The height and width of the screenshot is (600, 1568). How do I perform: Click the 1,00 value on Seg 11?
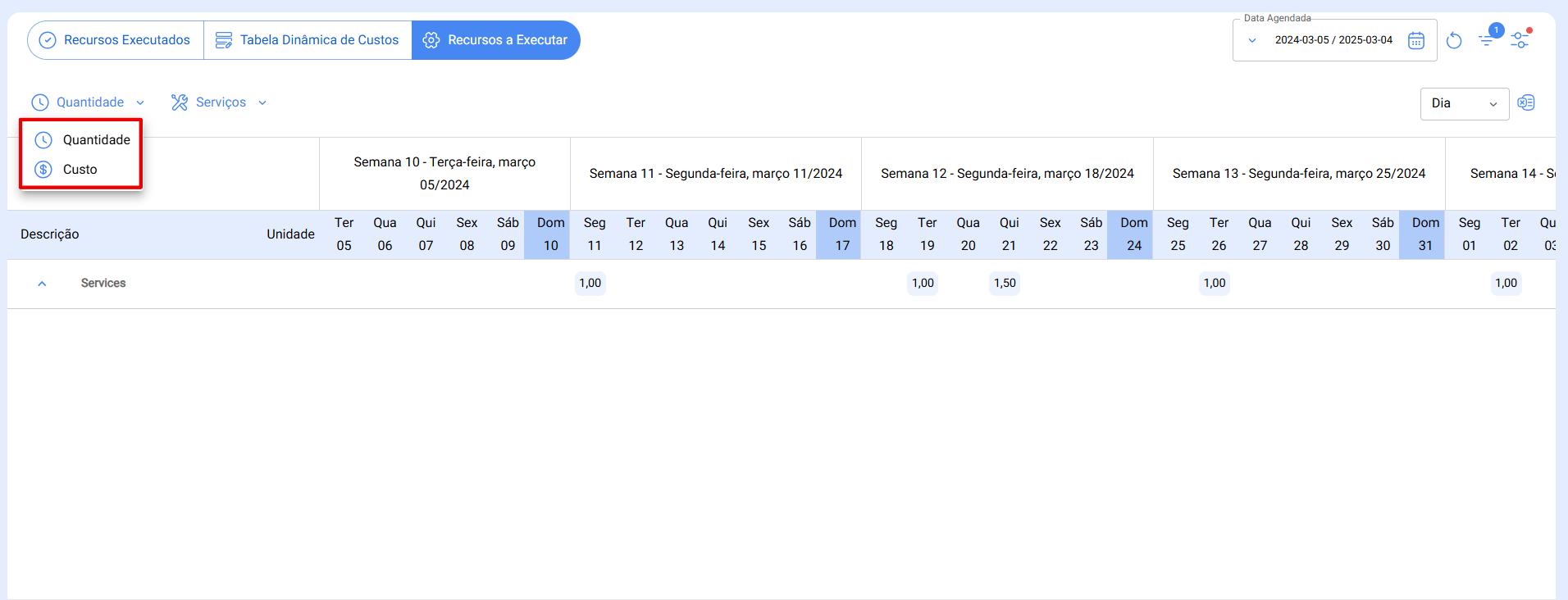590,284
